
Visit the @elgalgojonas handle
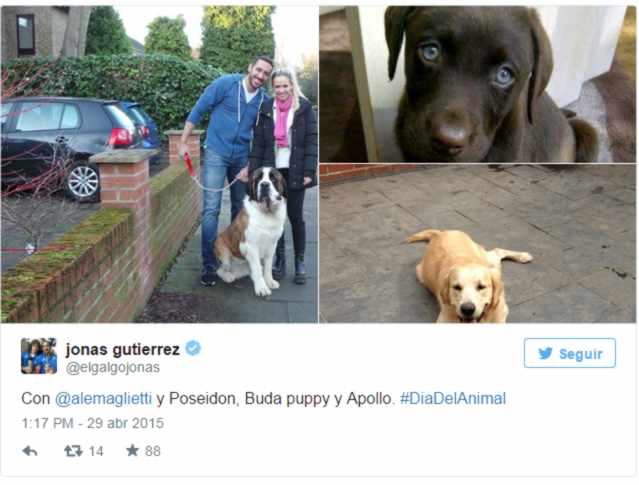click(113, 368)
